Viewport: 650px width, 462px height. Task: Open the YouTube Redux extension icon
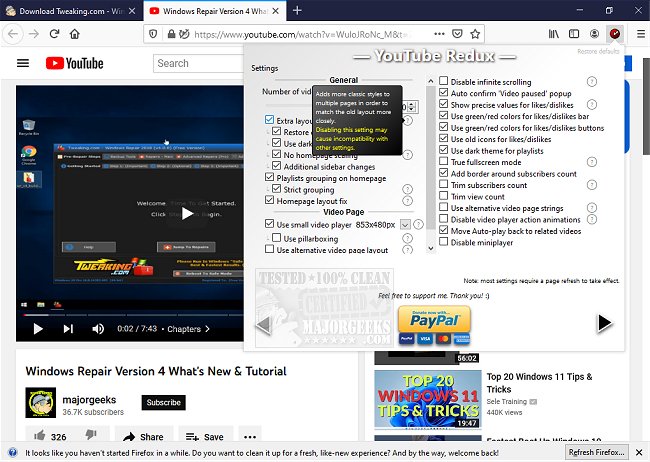pos(615,34)
